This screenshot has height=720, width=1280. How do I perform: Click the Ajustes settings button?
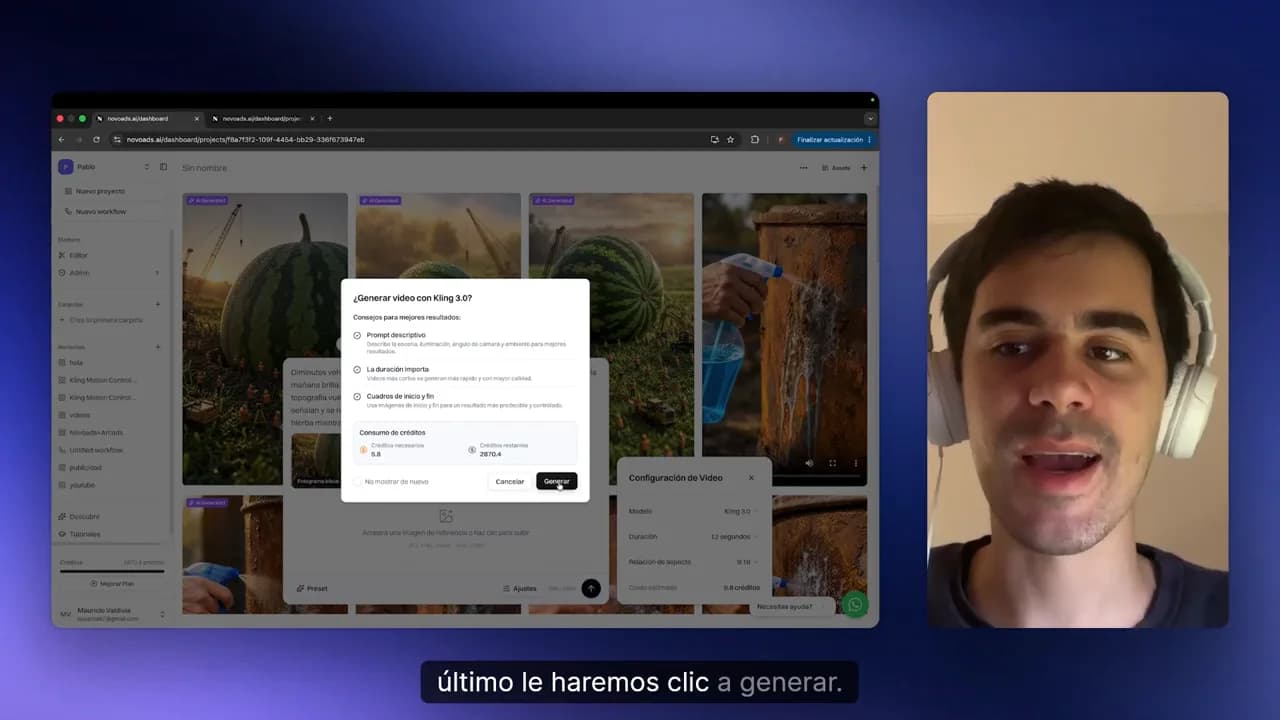pyautogui.click(x=520, y=588)
